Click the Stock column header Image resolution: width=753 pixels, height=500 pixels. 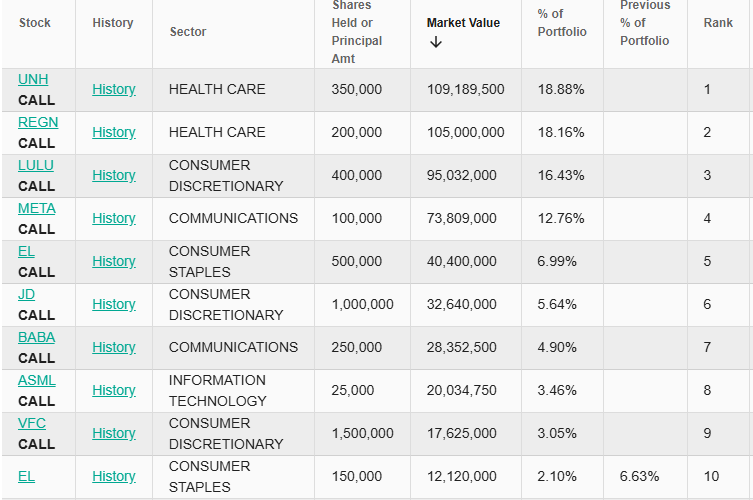35,23
